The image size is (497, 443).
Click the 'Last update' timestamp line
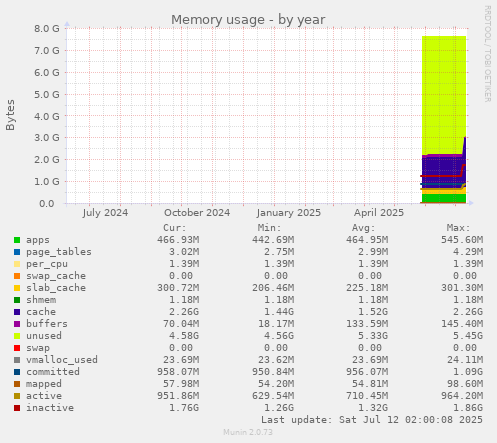point(372,420)
